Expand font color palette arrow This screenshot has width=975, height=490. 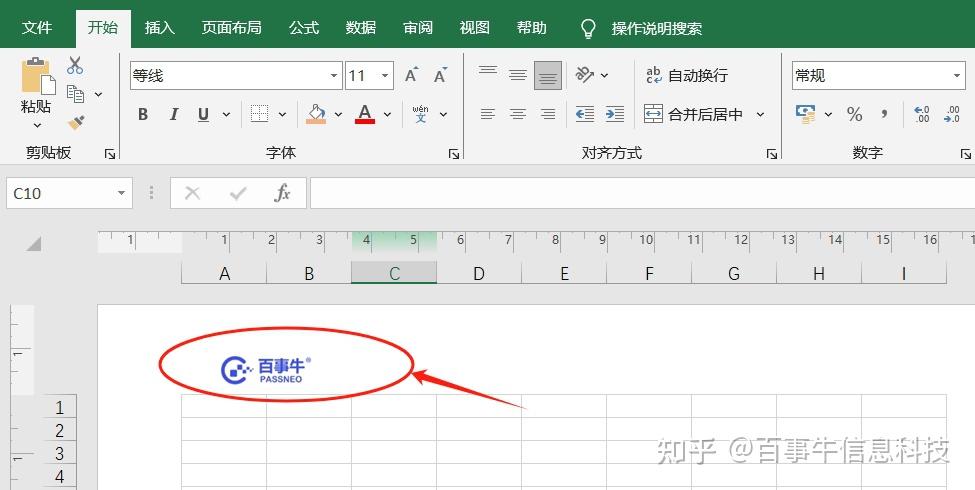click(387, 114)
